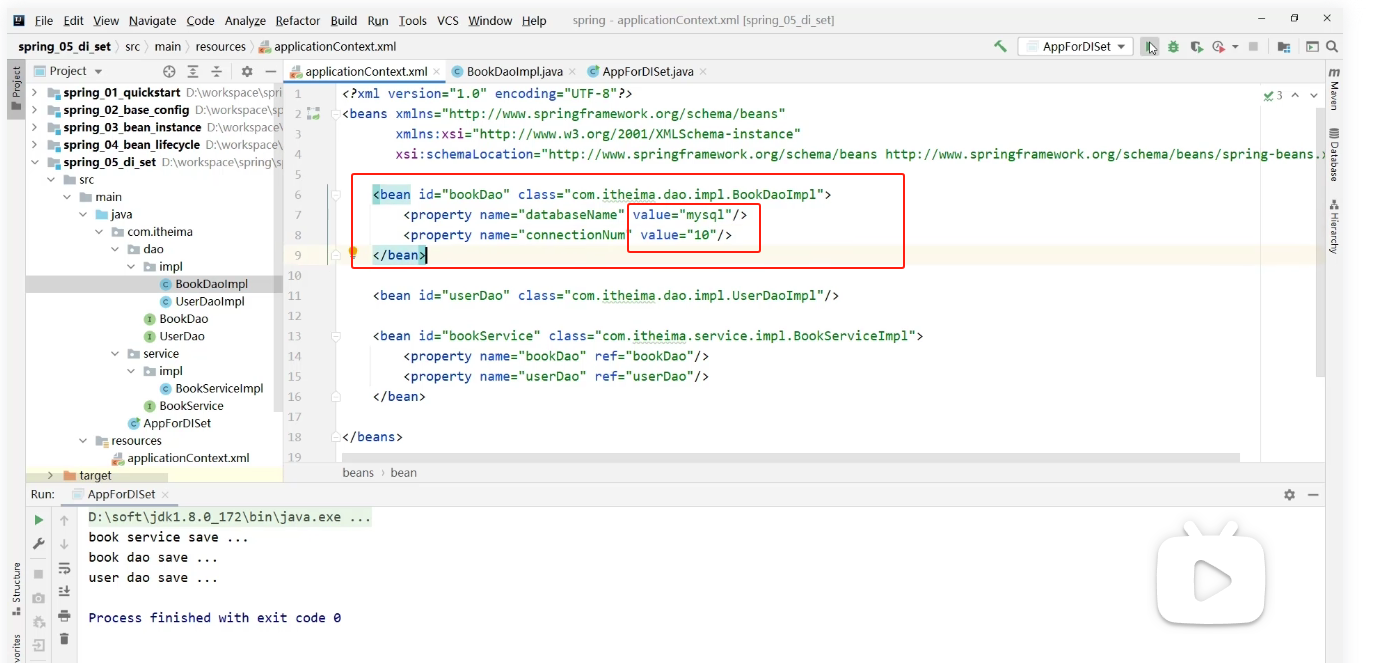Expand the spring_01_quickstart module
Viewport: 1381px width, 663px height.
(35, 93)
